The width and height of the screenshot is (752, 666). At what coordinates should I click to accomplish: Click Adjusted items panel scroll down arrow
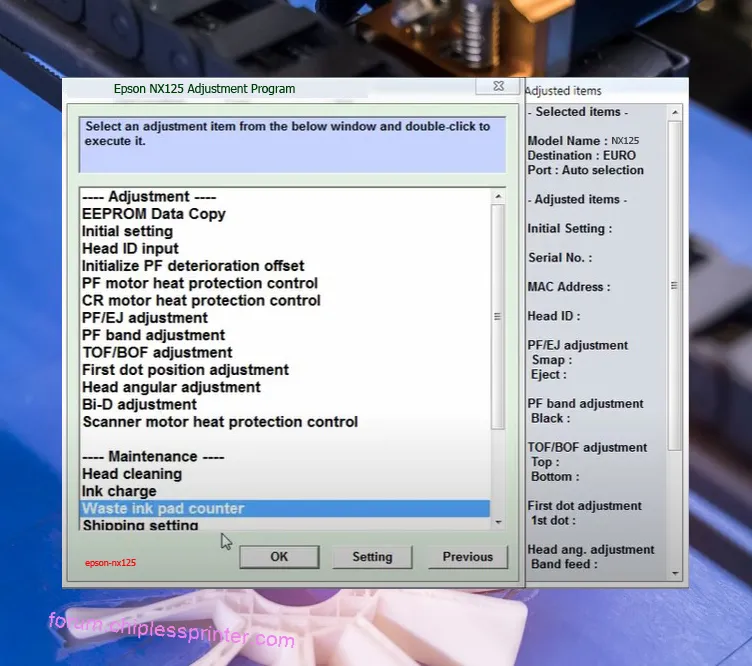point(675,573)
